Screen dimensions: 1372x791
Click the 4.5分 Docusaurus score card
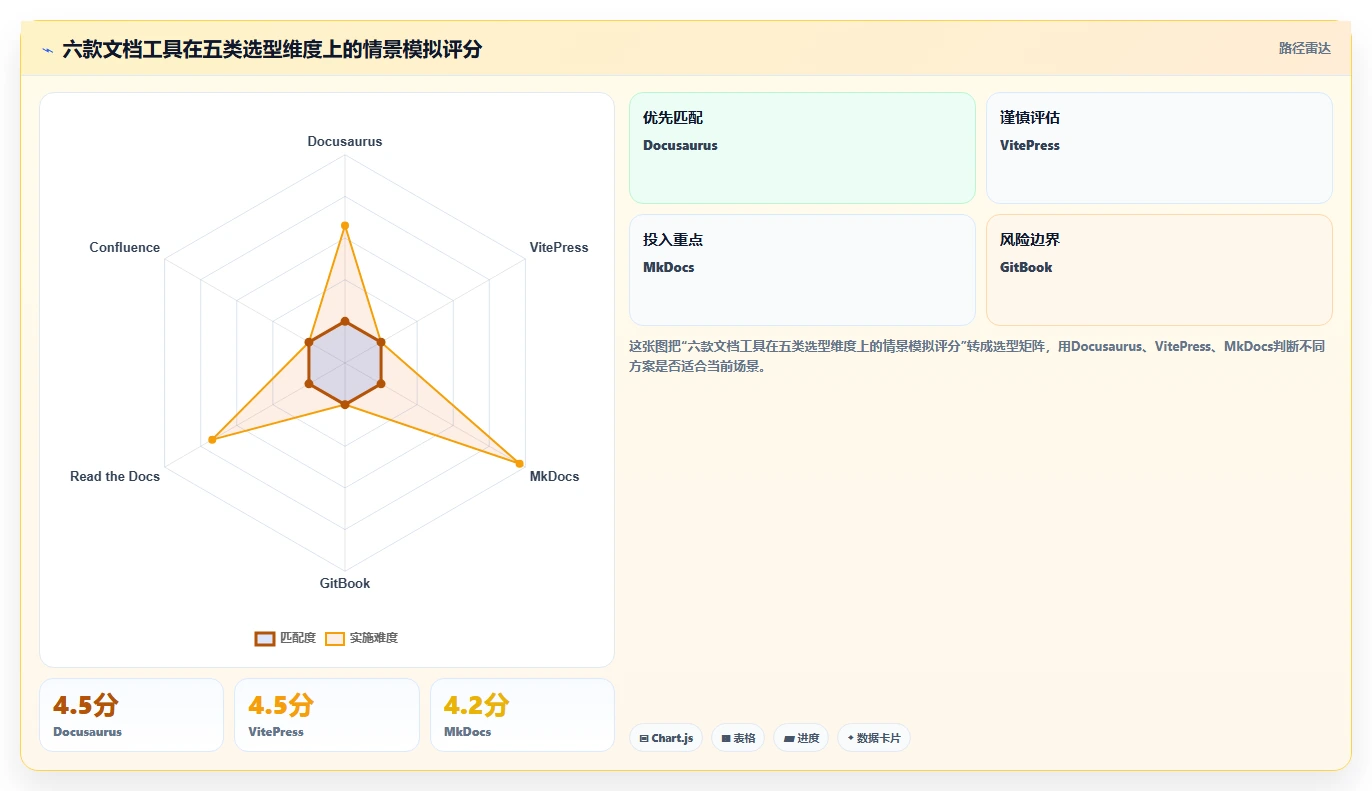[x=131, y=715]
